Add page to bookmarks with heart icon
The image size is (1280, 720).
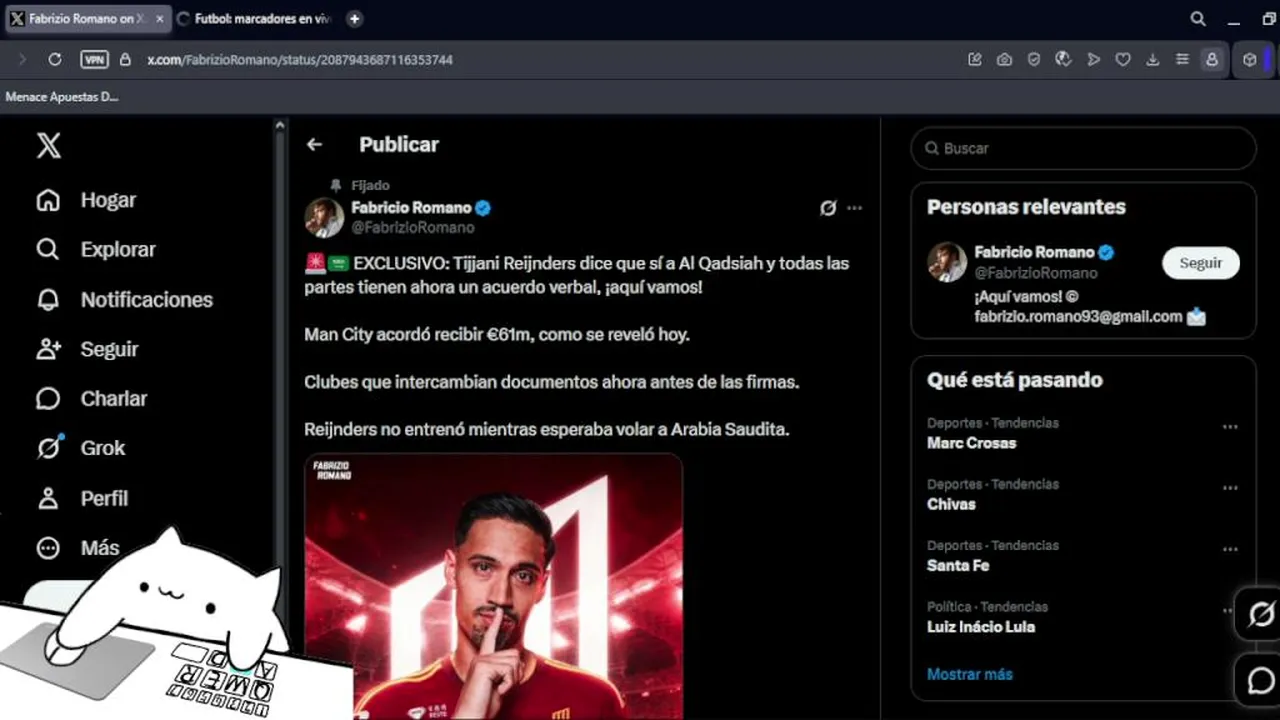click(x=1123, y=59)
